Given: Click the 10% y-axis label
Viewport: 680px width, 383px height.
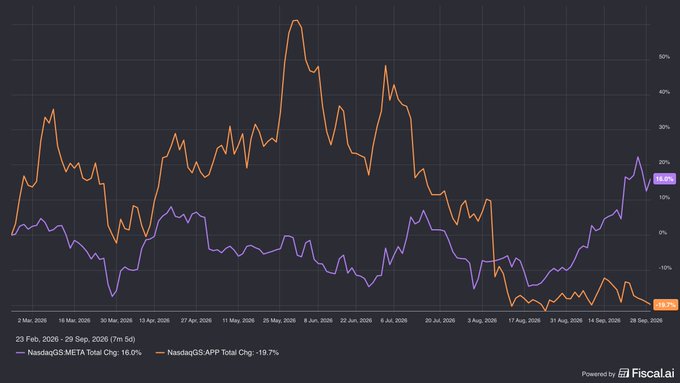Looking at the screenshot, I should point(664,197).
